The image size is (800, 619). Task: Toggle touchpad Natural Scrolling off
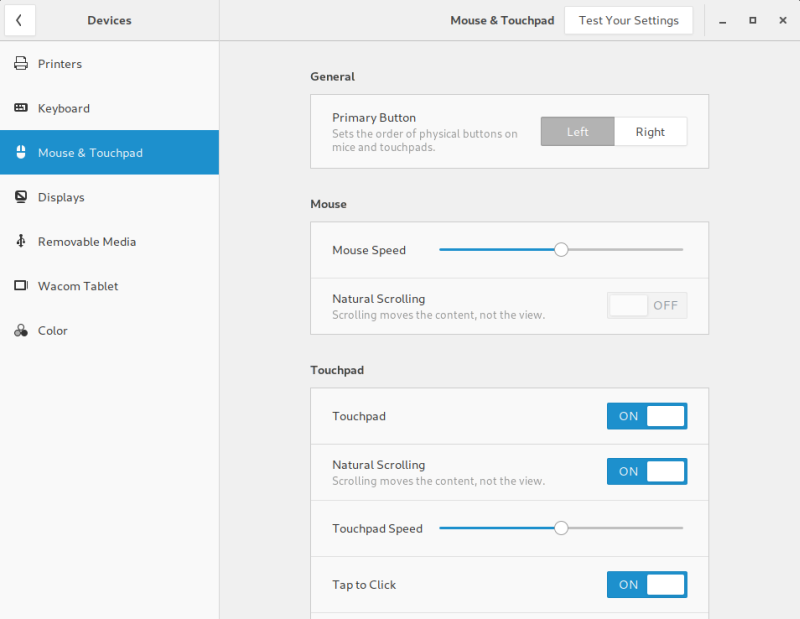[x=647, y=471]
